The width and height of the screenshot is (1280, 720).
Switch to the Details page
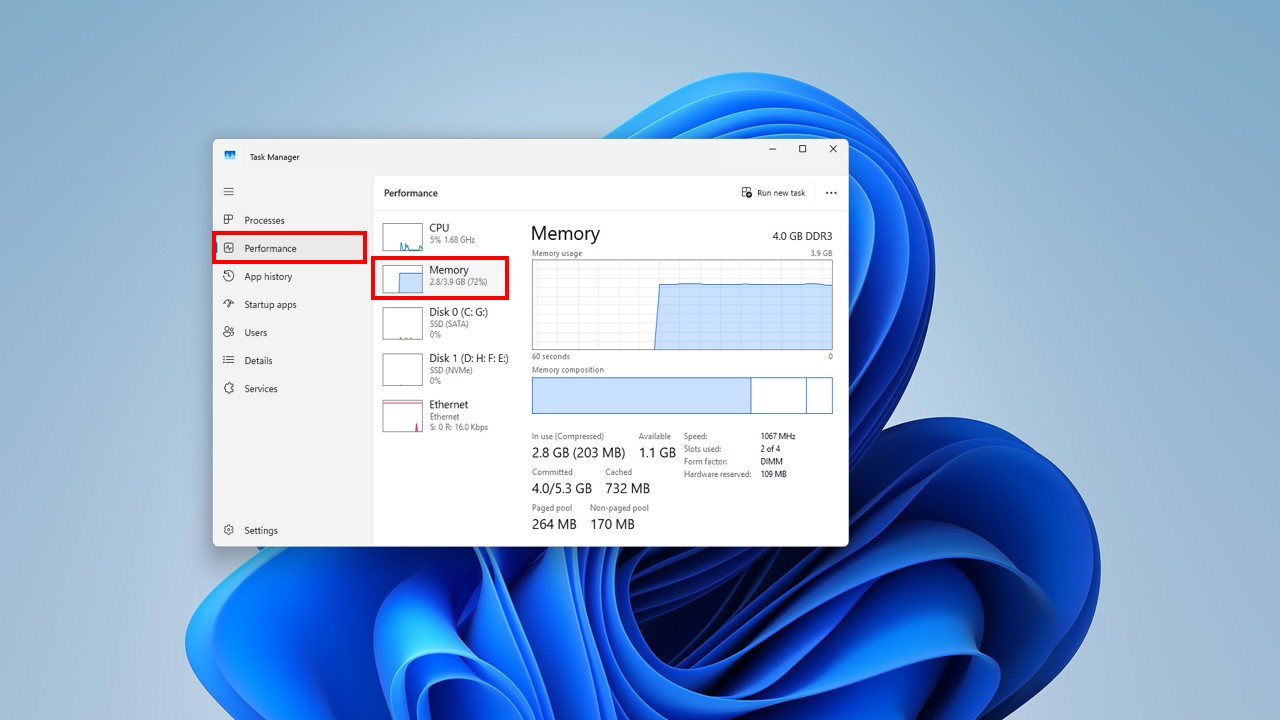(x=257, y=361)
